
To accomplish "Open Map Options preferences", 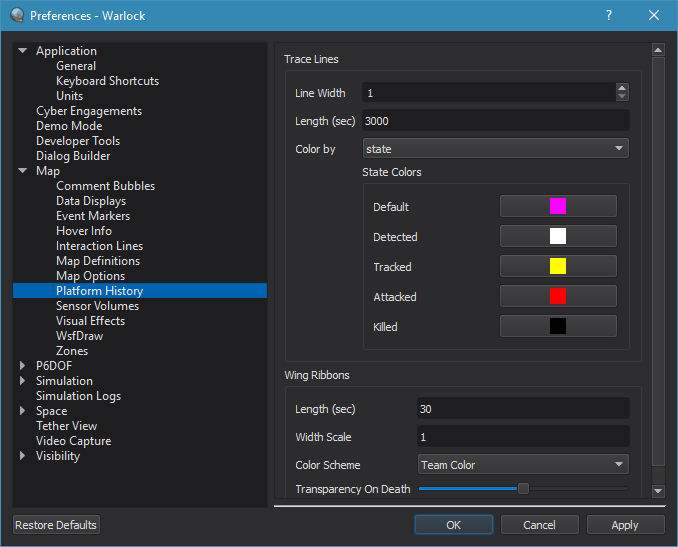I will point(90,275).
